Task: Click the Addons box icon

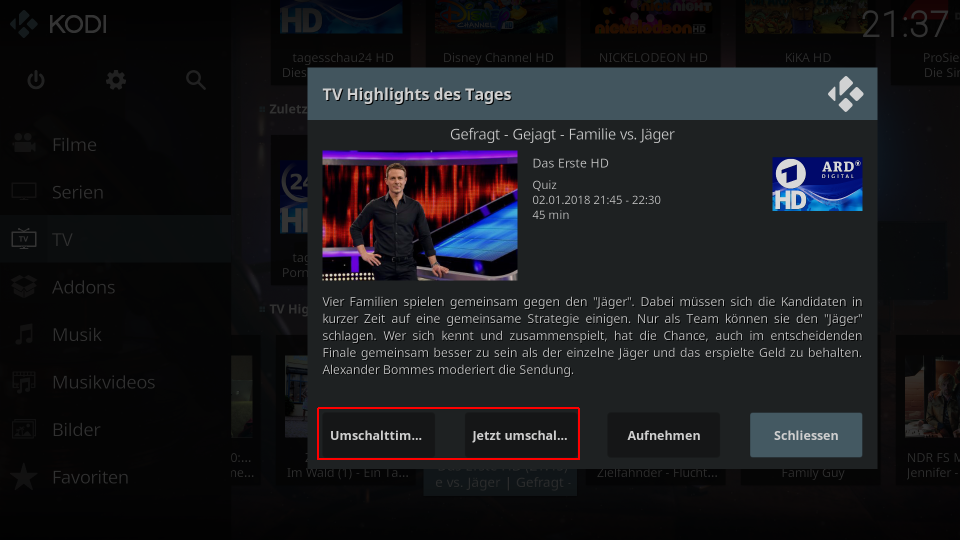Action: pos(24,287)
